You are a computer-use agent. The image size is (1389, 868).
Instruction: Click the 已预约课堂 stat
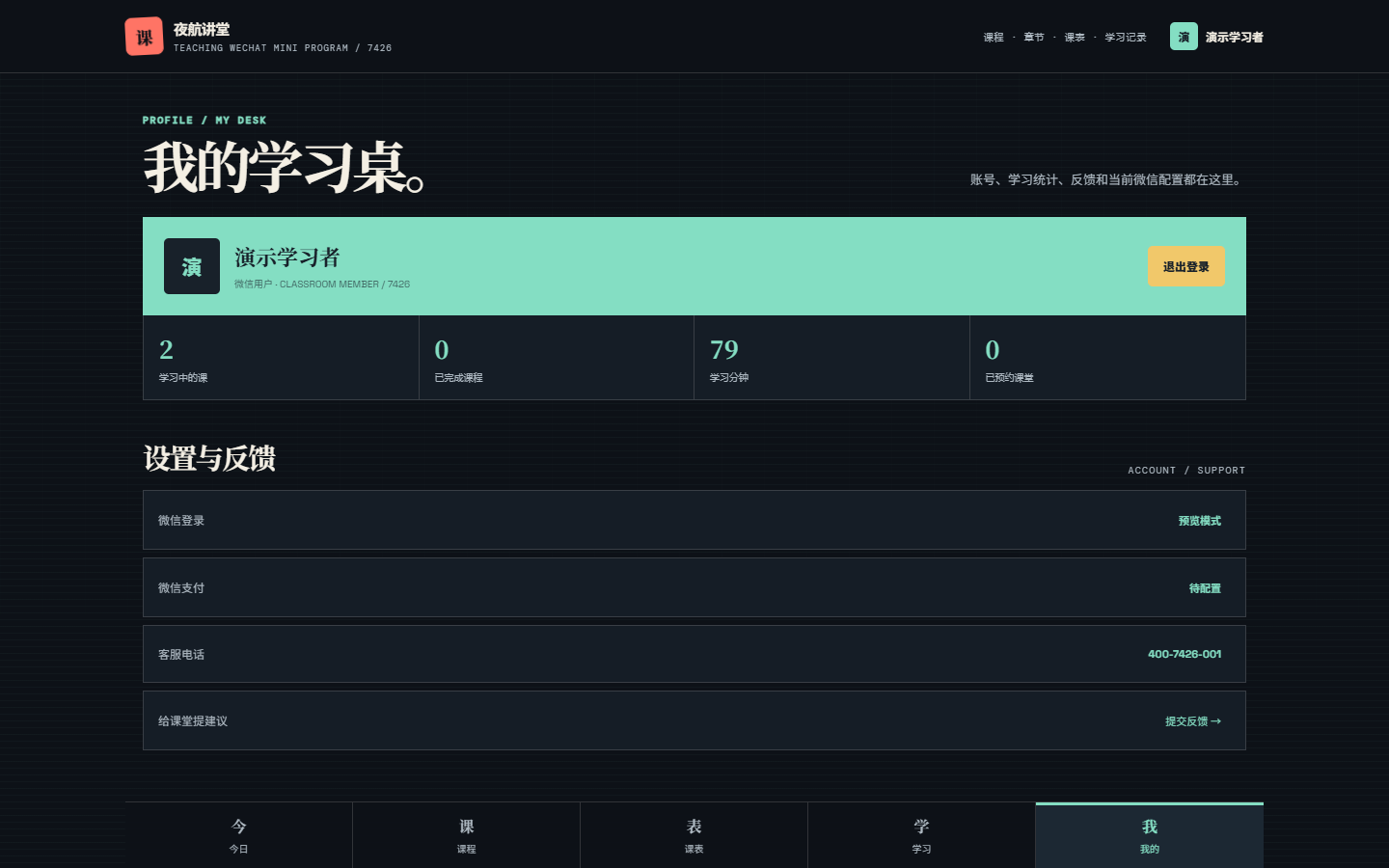1107,358
